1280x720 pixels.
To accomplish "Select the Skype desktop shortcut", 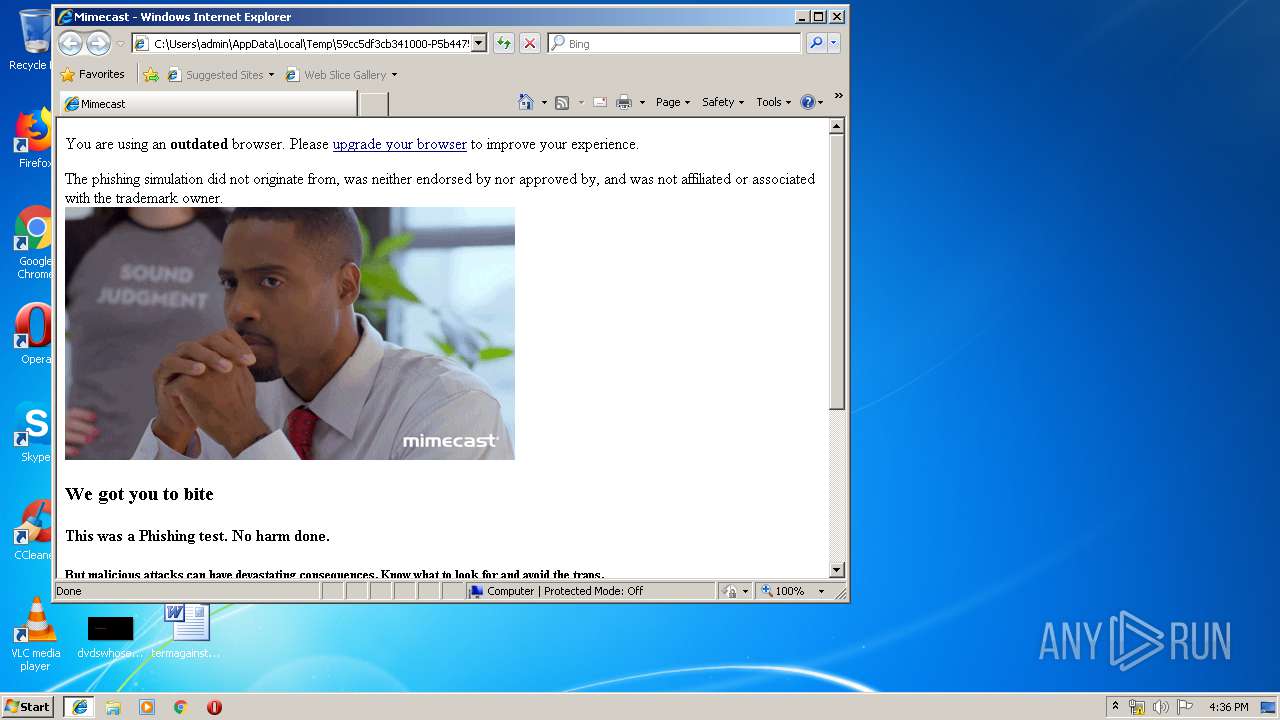I will [x=34, y=432].
